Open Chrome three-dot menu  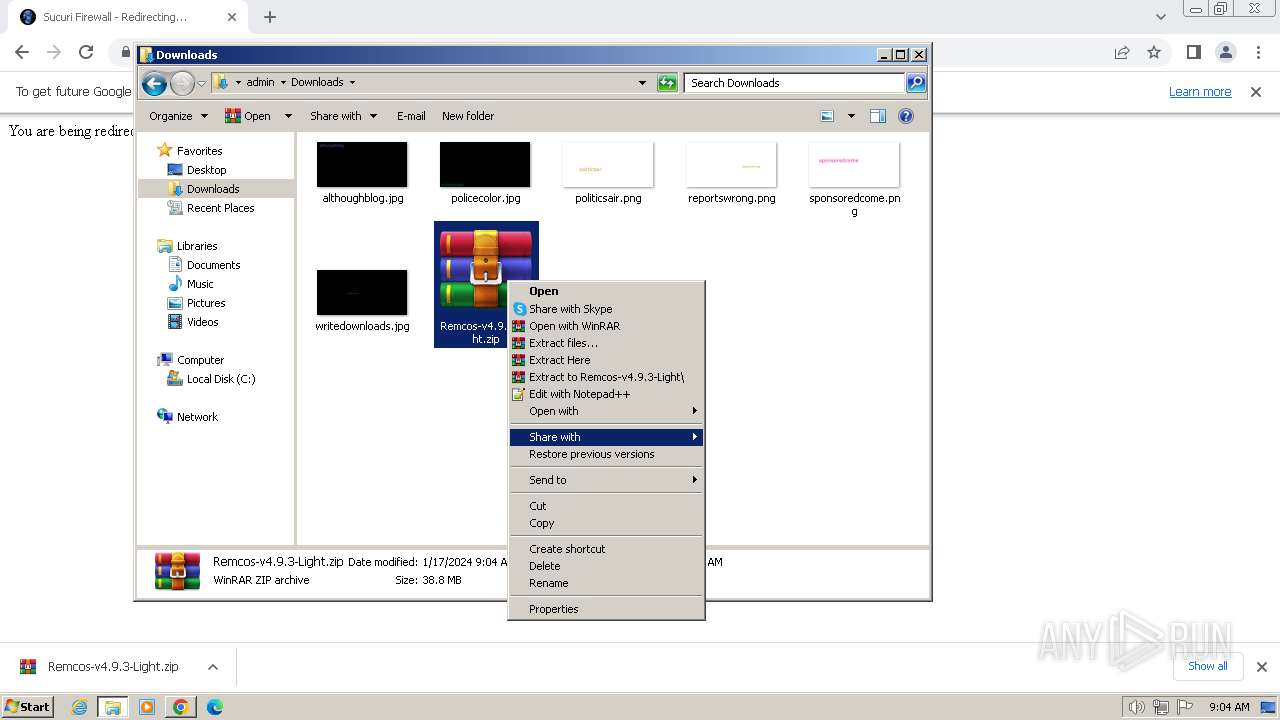click(x=1257, y=52)
